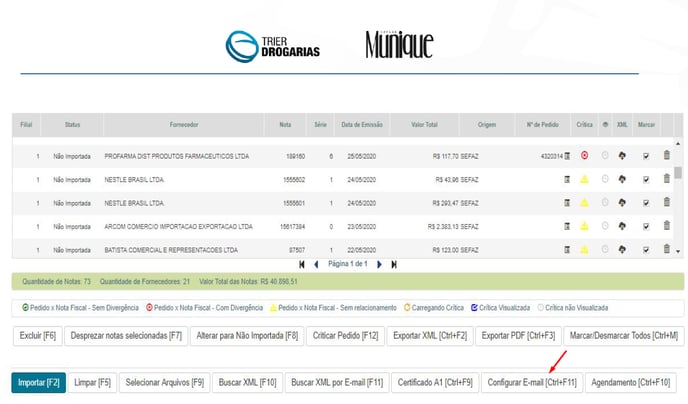Viewport: 688px width, 404px height.
Task: Download XML for the ARCOM COMERCIO row
Action: point(622,226)
